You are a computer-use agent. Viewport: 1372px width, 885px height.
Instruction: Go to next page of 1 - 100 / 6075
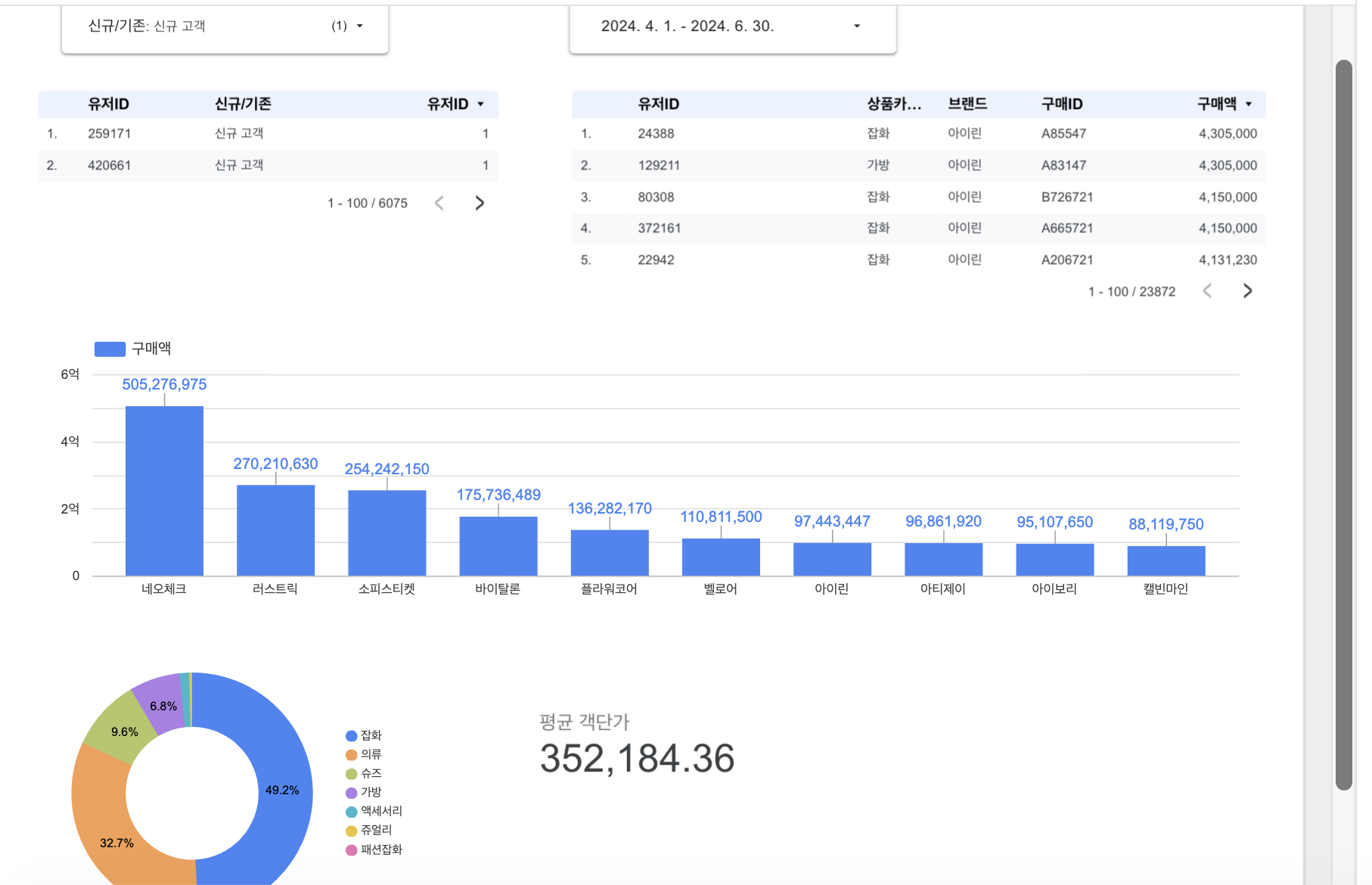480,203
